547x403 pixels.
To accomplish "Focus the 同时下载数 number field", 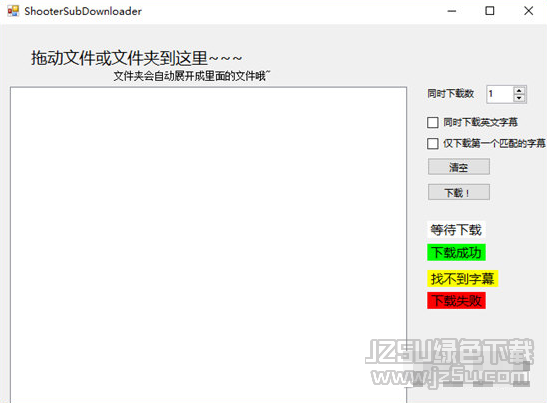I will tap(500, 94).
